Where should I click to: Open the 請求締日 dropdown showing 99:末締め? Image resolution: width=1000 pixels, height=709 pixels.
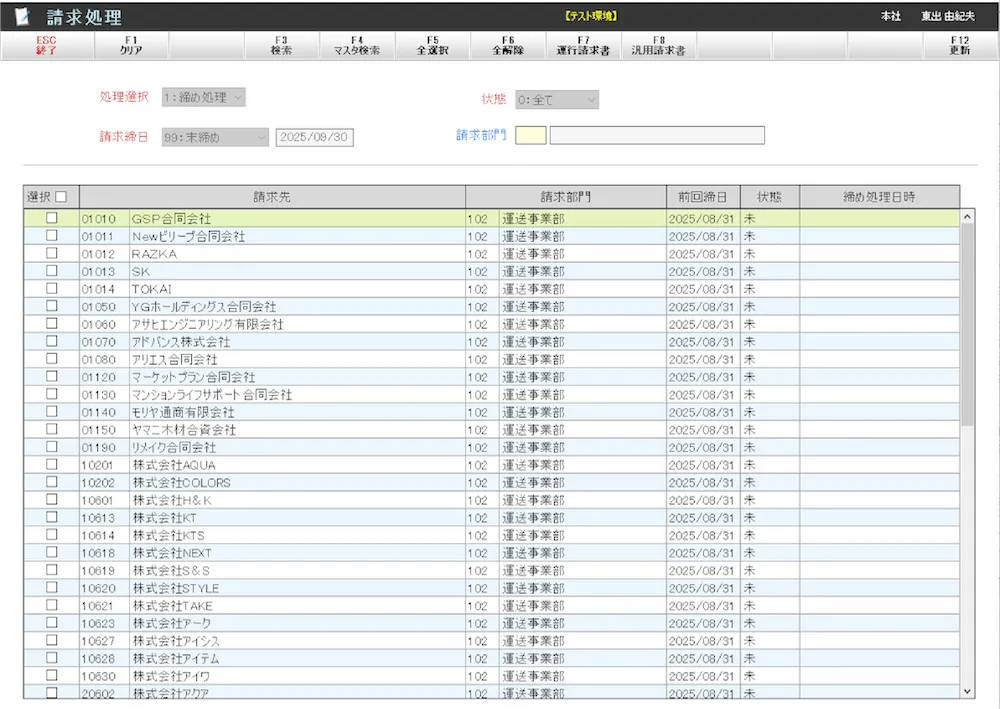tap(215, 137)
